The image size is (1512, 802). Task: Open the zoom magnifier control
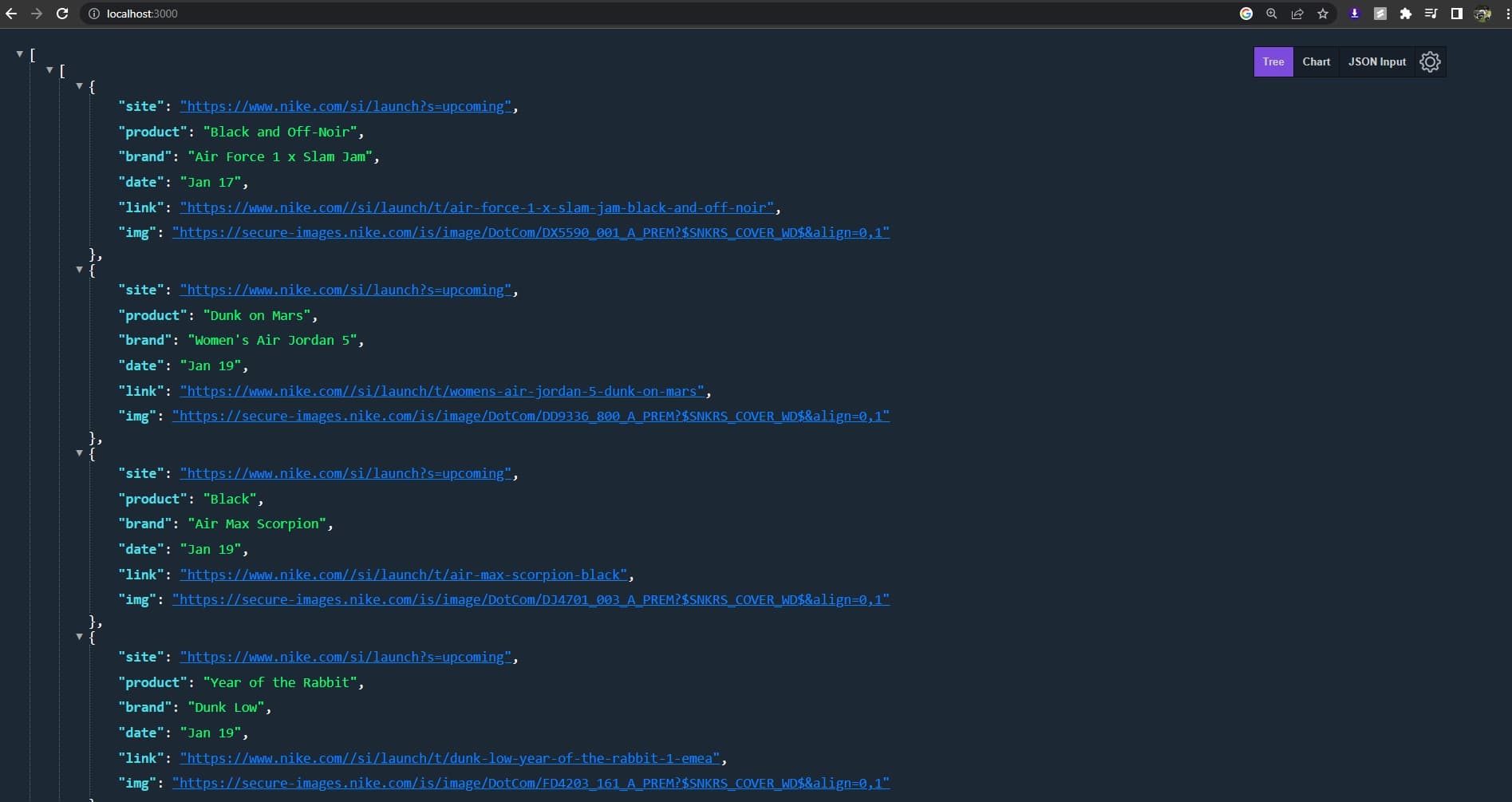tap(1272, 14)
